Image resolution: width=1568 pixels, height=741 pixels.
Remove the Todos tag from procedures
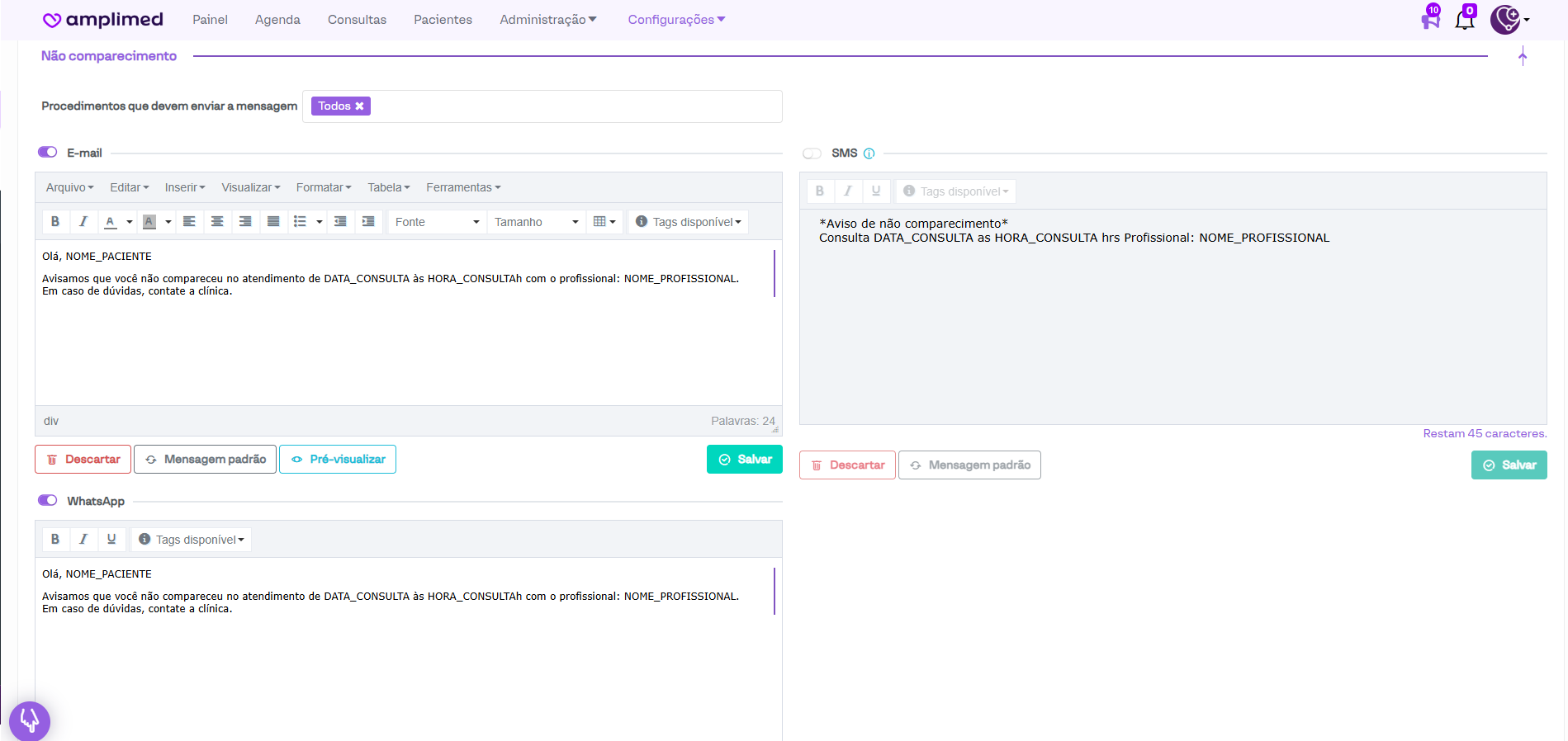(x=359, y=106)
